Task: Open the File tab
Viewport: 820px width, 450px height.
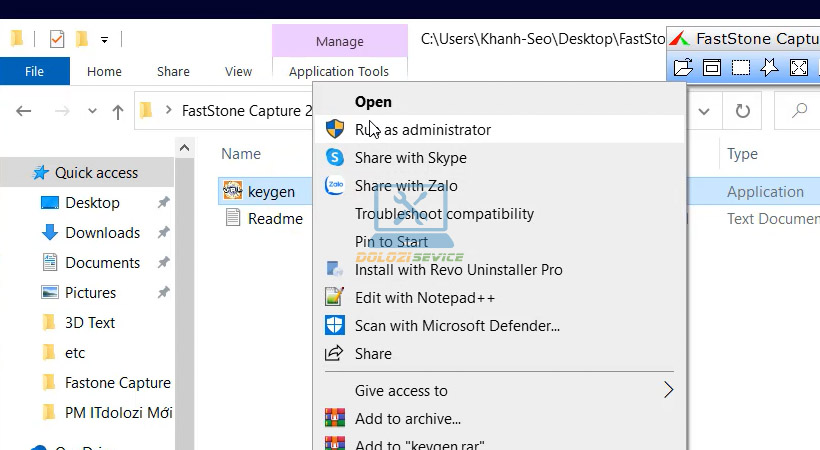Action: click(x=34, y=71)
